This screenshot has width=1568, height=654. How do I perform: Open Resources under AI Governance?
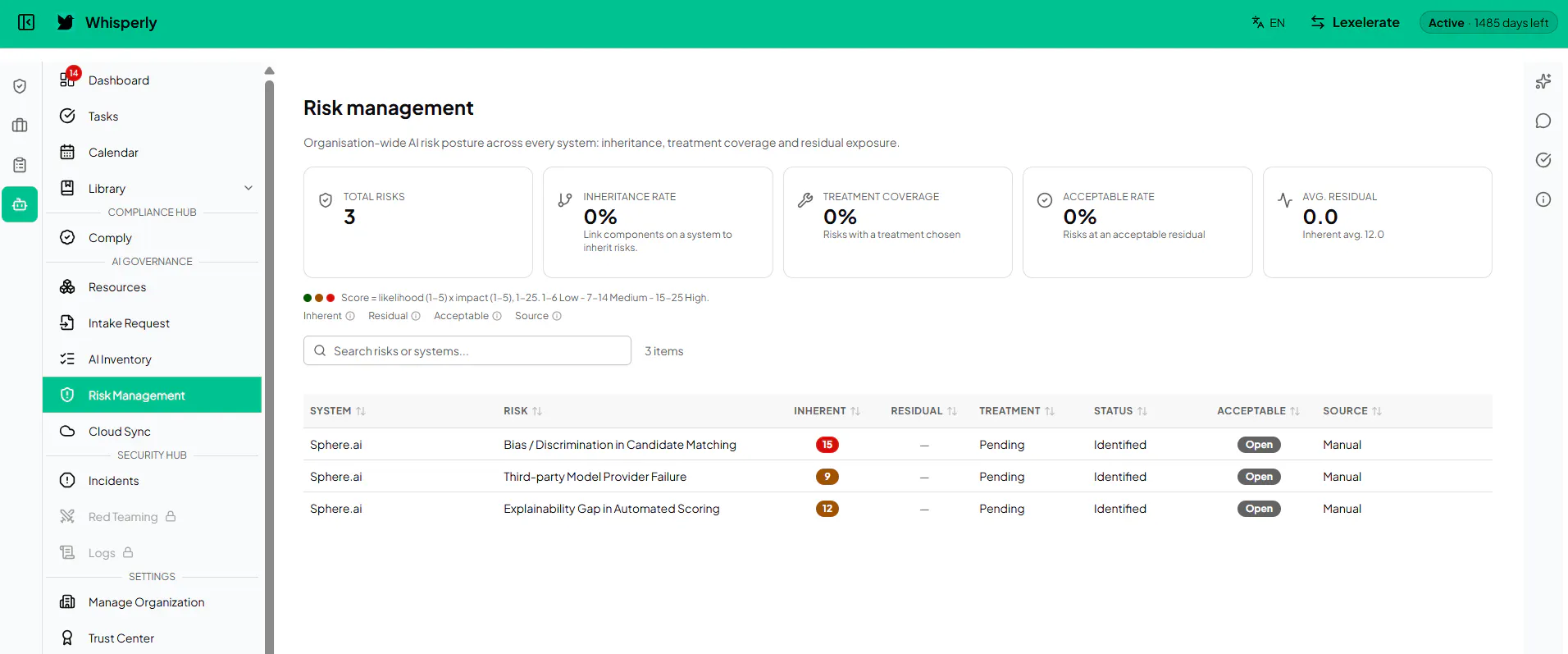click(152, 287)
